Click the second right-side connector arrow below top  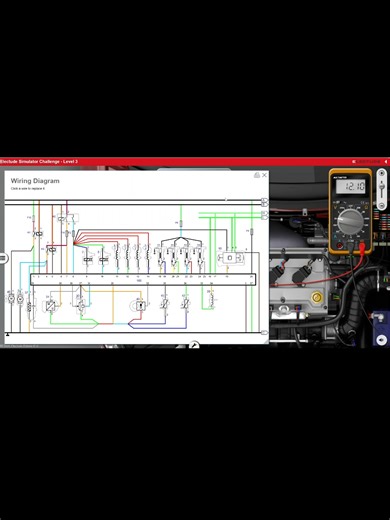[264, 204]
